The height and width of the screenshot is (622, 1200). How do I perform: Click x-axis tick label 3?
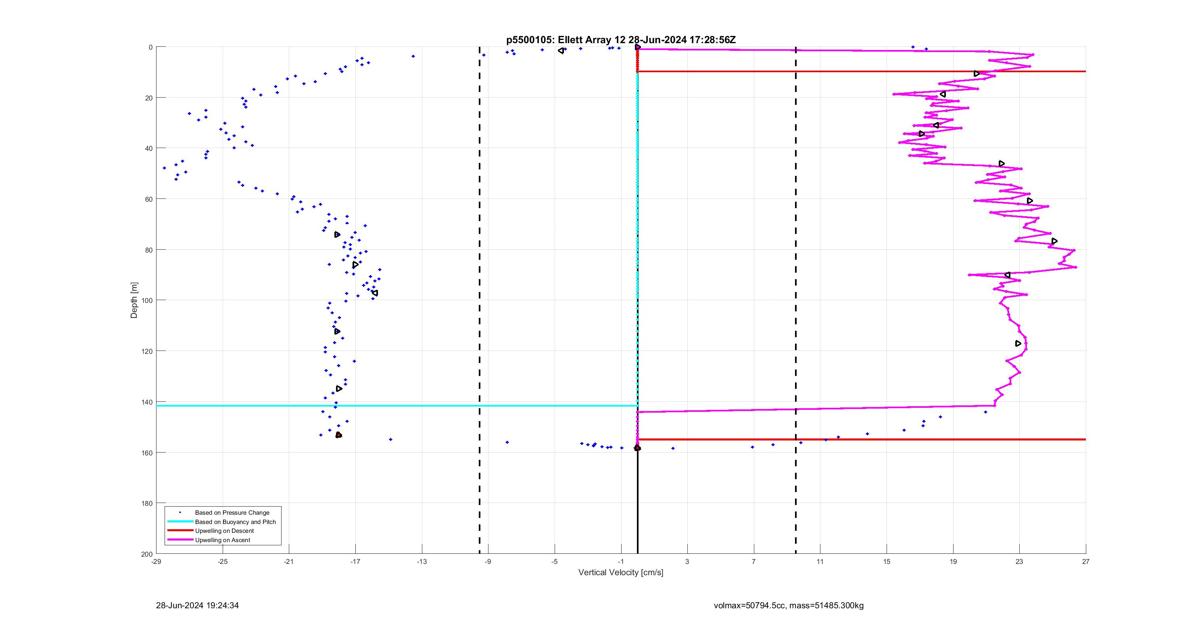687,561
